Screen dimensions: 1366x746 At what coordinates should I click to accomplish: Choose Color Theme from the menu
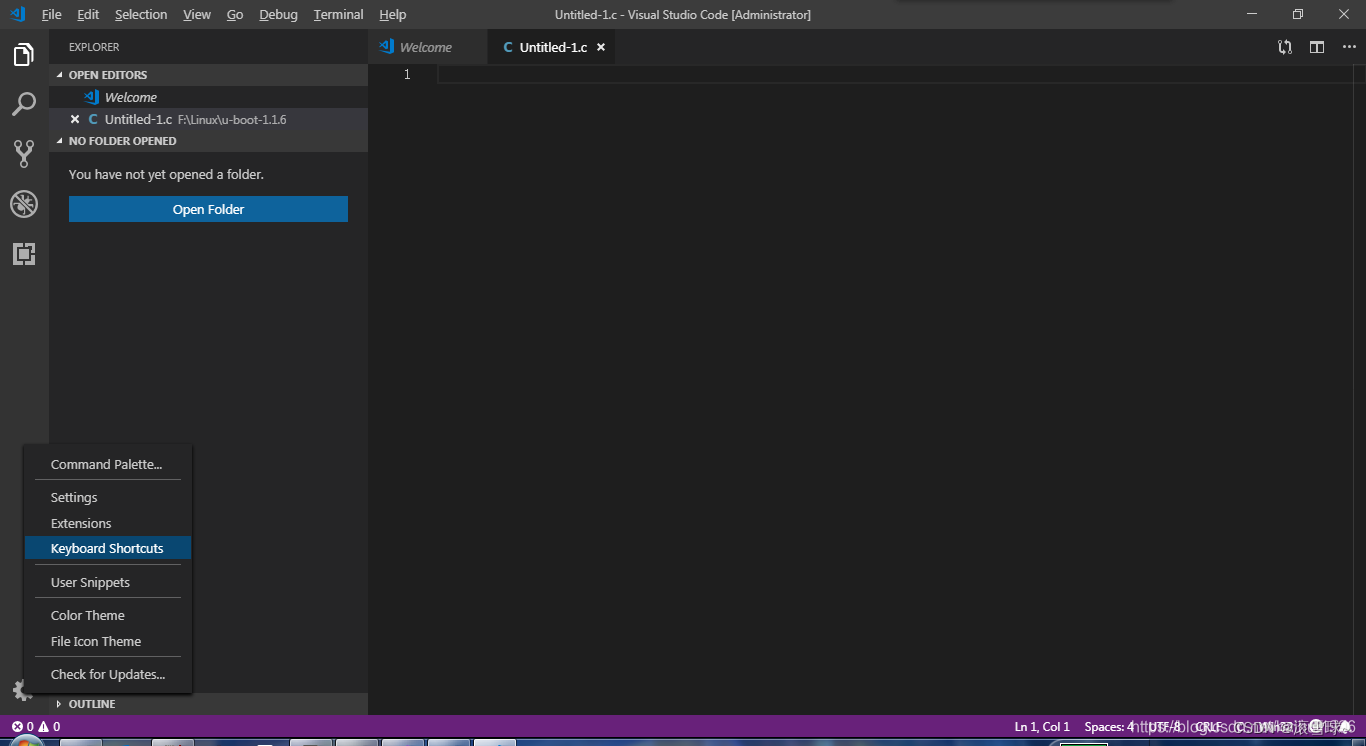point(108,615)
